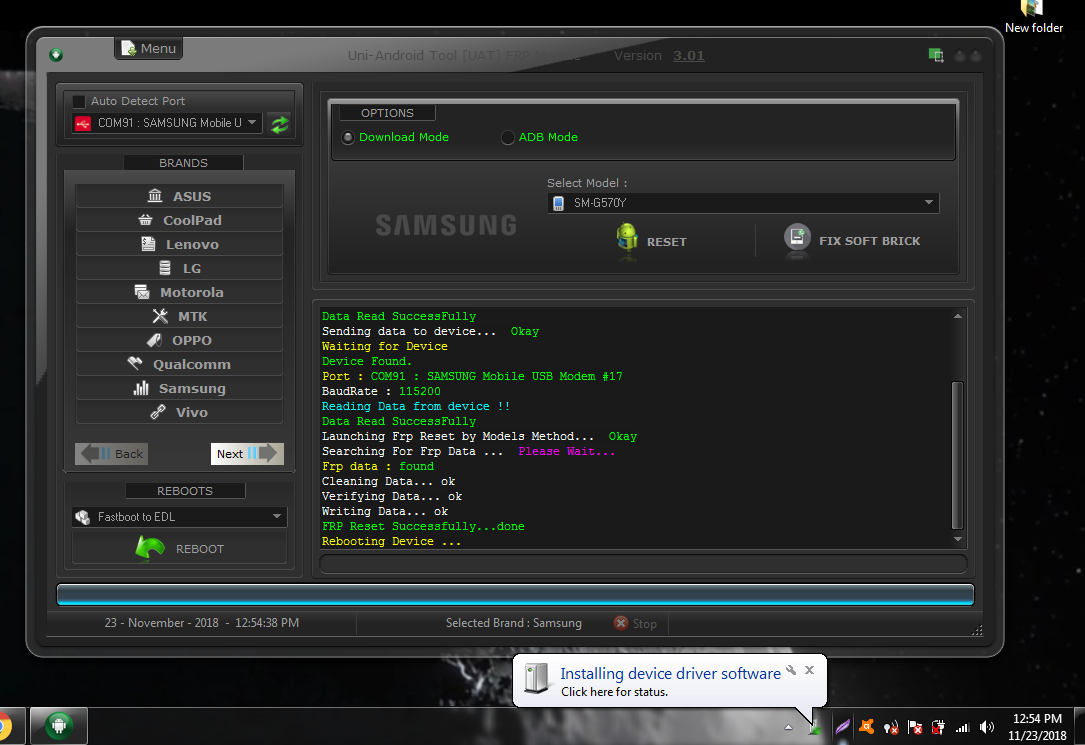Click the log scrollbar up arrow
Screen dimensions: 1085x745
[958, 316]
